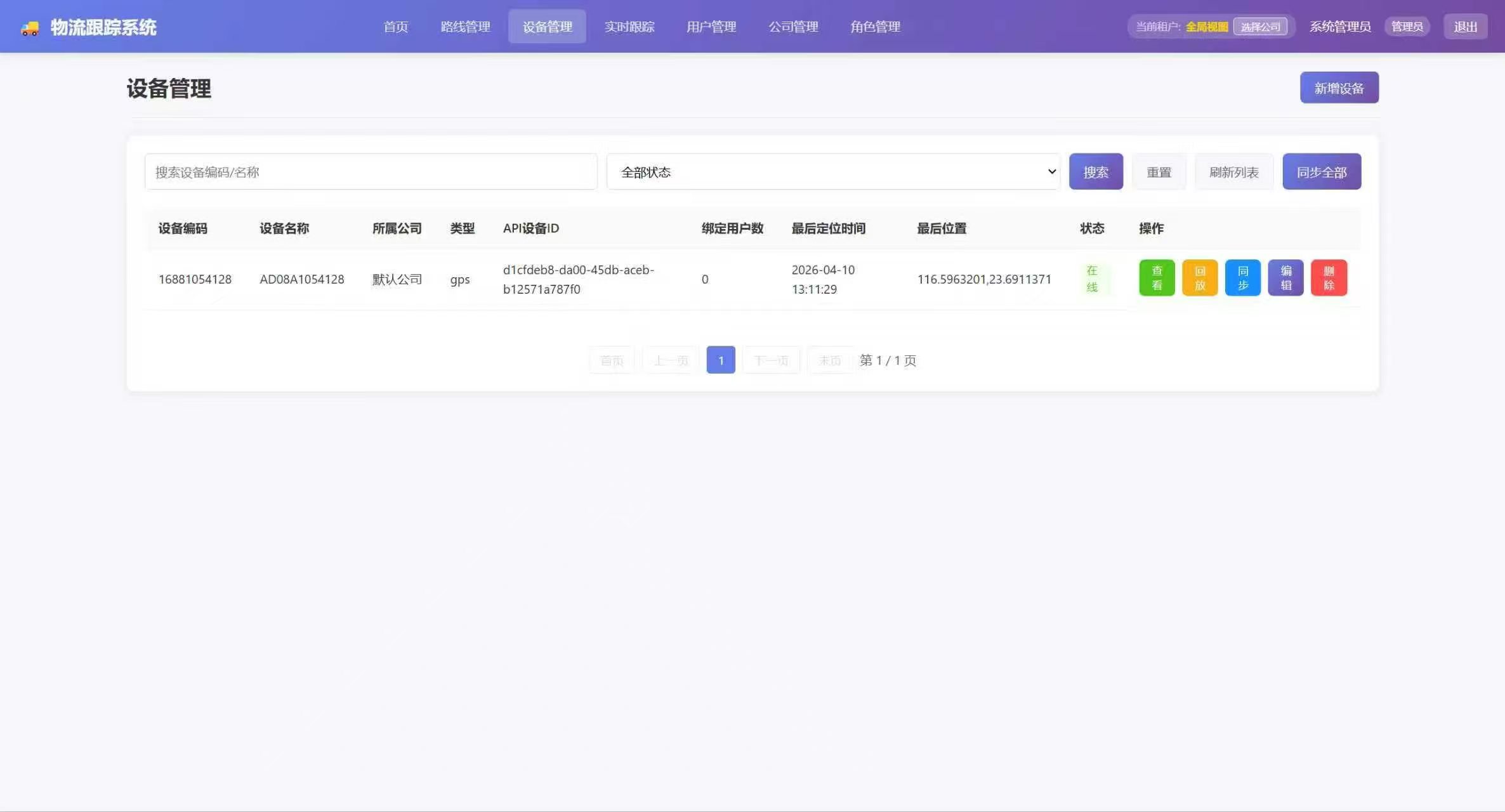Click the 管理员 admin badge at top right

[x=1407, y=26]
